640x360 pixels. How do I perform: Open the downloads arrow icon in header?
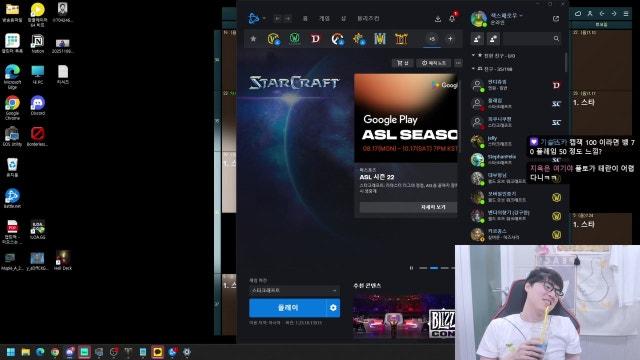(x=438, y=19)
